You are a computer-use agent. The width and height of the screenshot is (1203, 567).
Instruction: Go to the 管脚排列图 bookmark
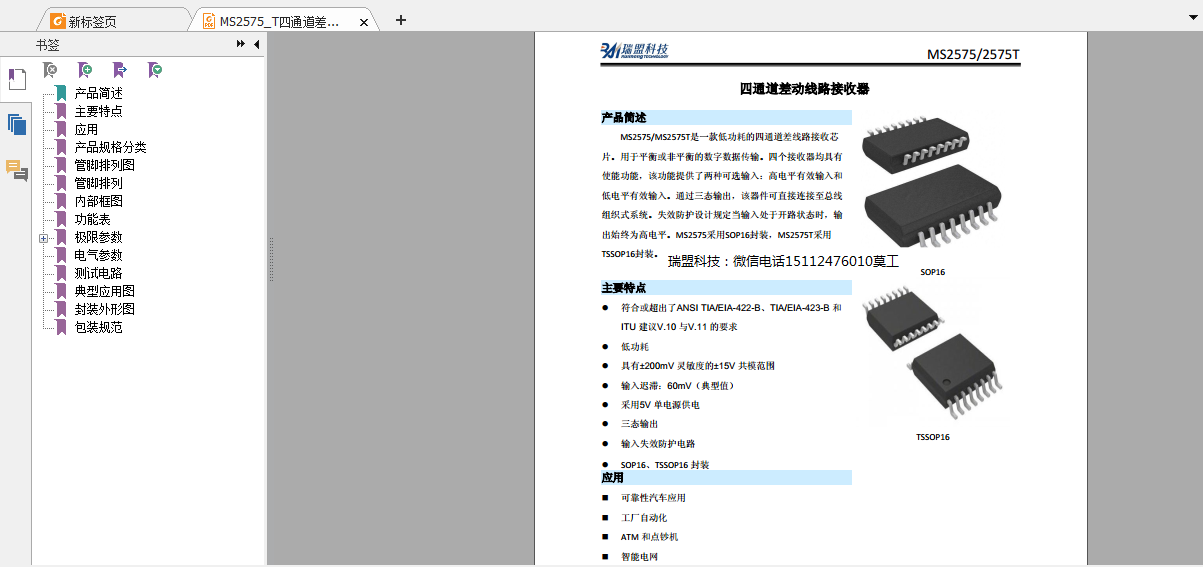(104, 165)
